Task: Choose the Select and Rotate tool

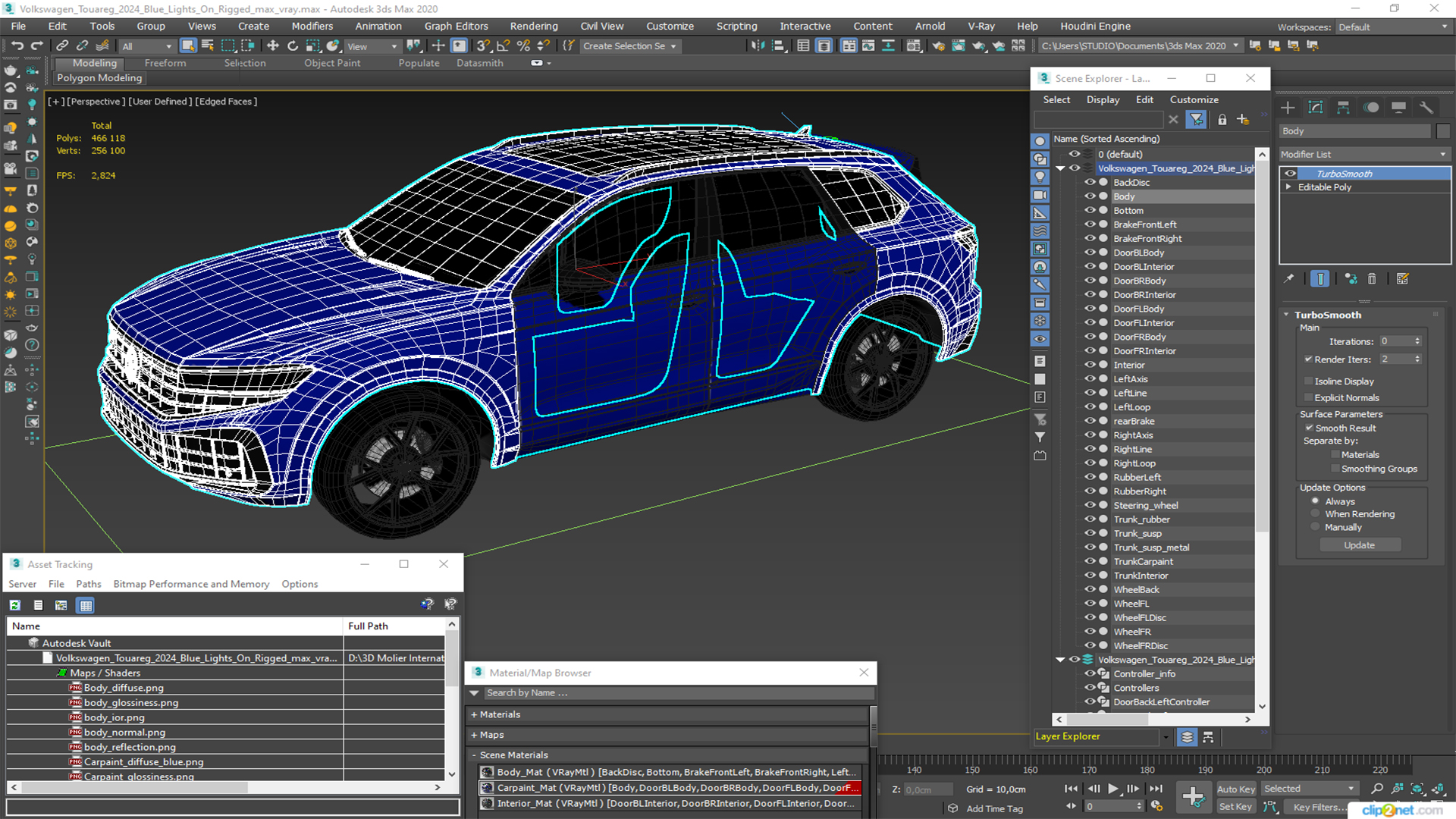Action: (293, 46)
